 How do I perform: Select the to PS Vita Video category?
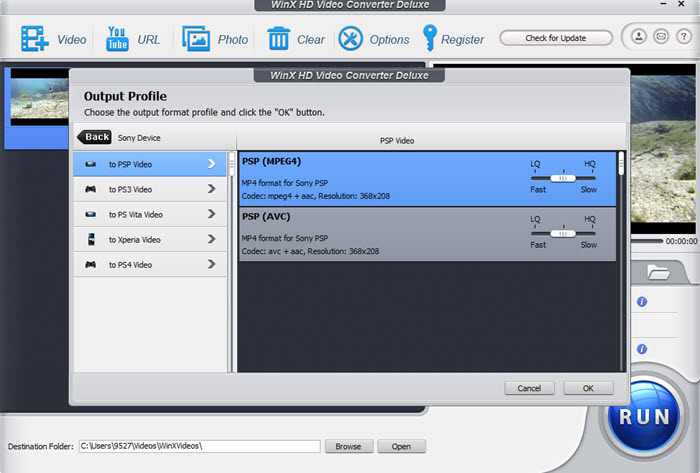[x=150, y=214]
